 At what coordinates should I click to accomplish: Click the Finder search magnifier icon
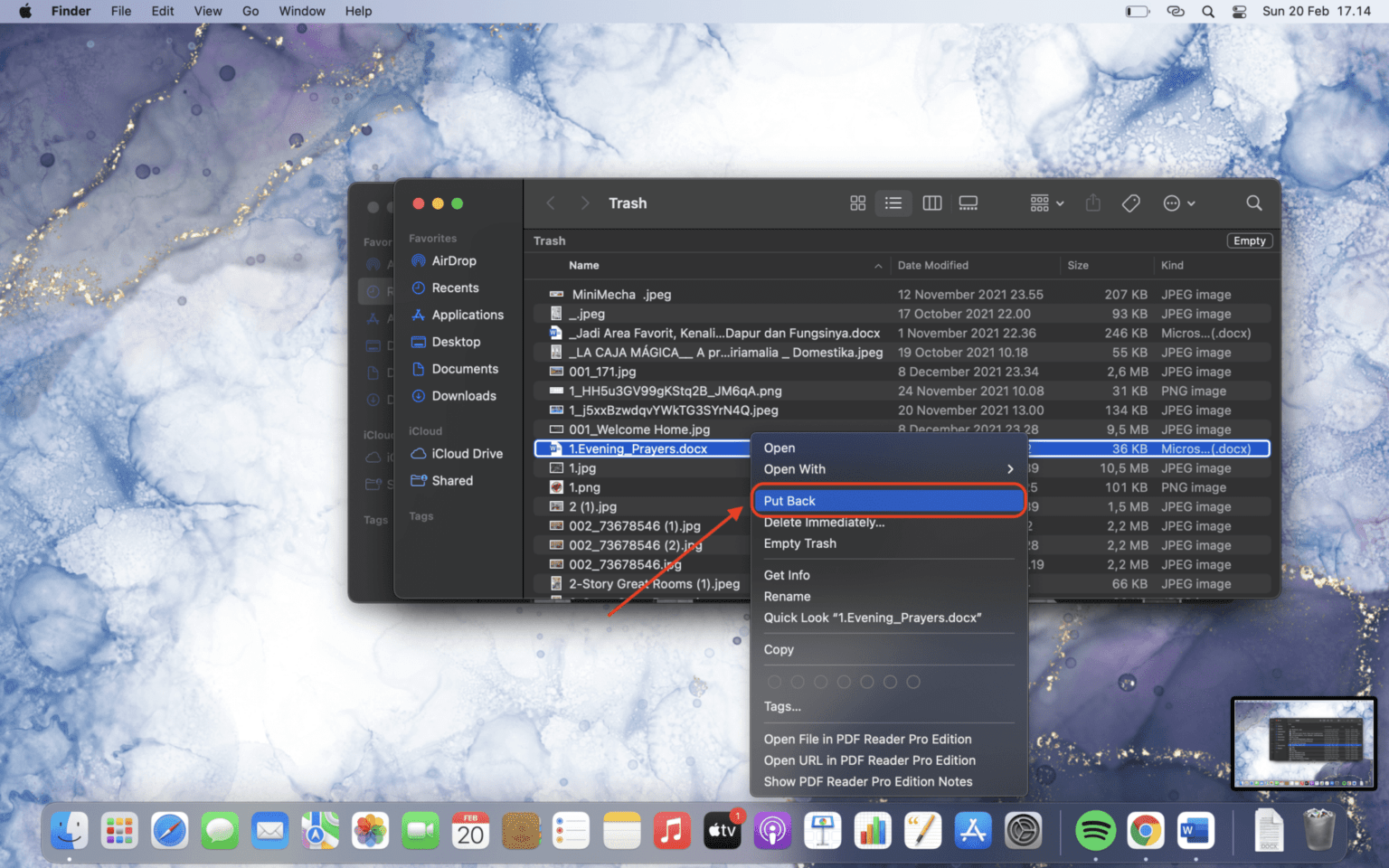pos(1254,203)
